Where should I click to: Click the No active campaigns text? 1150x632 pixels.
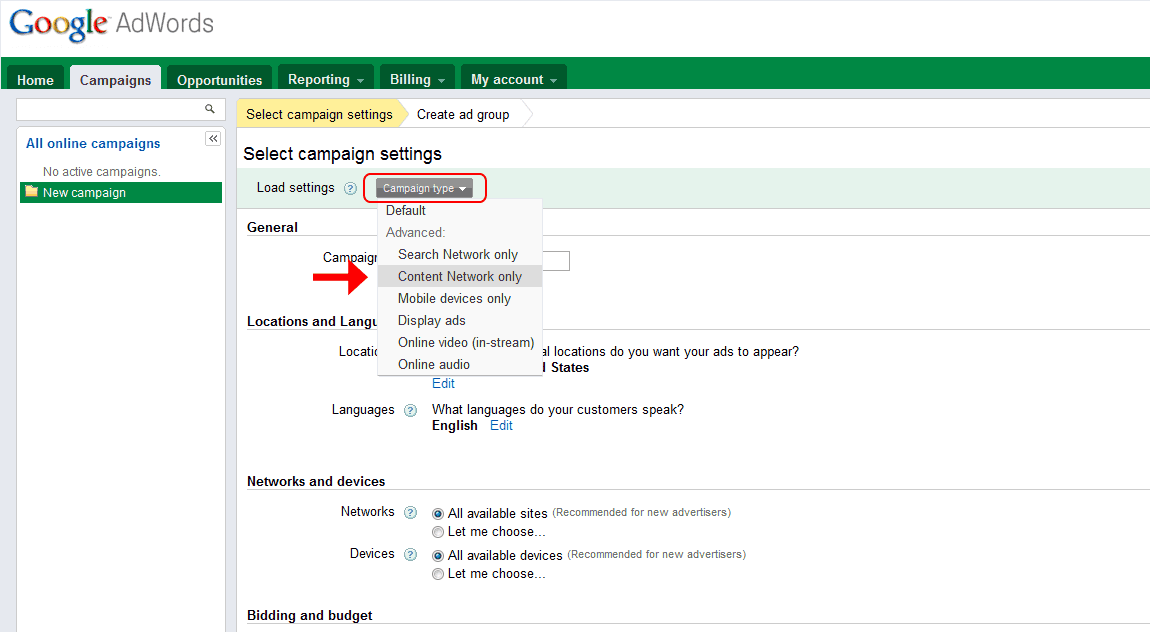(x=101, y=172)
